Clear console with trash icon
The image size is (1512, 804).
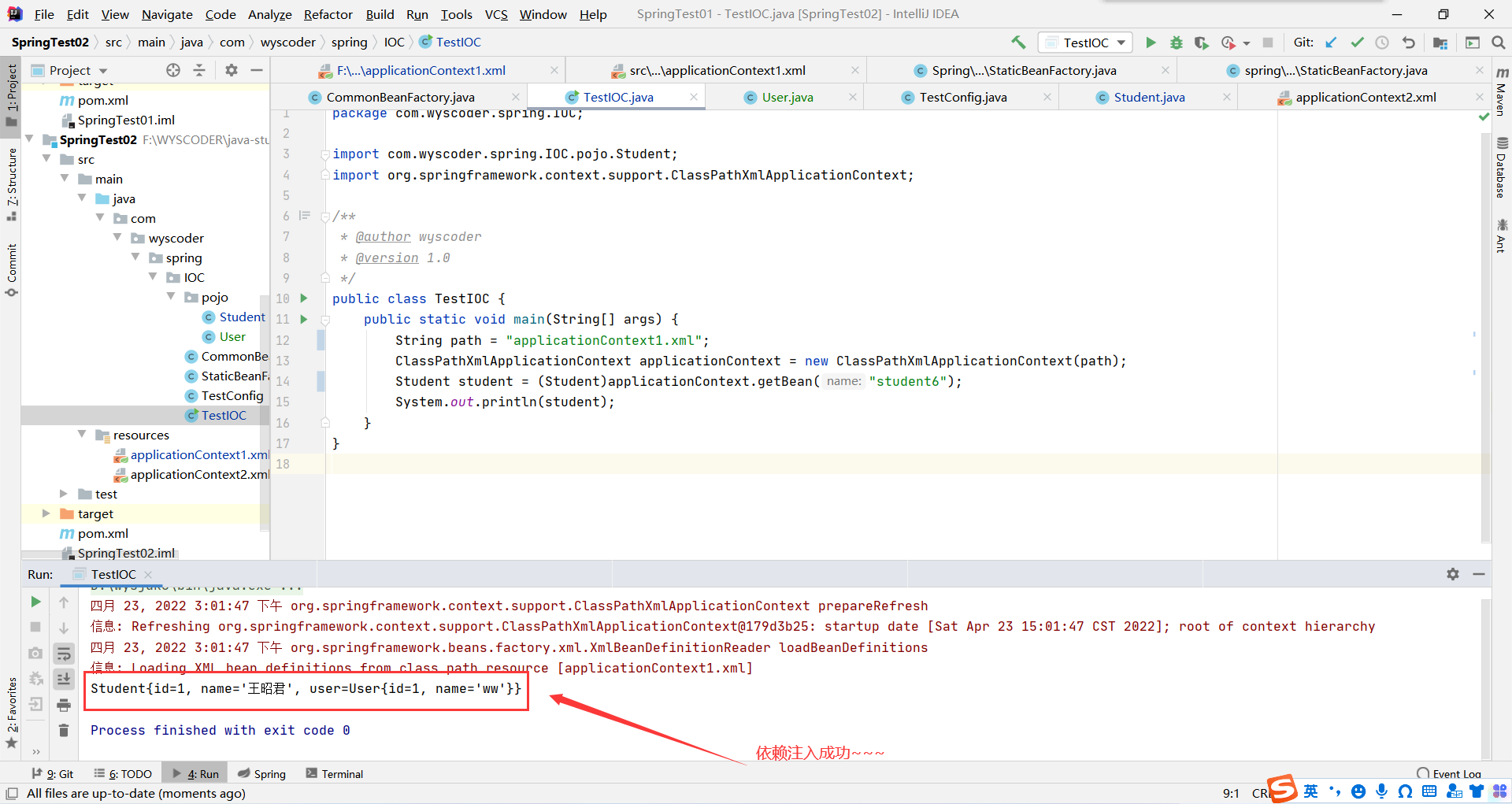[64, 731]
